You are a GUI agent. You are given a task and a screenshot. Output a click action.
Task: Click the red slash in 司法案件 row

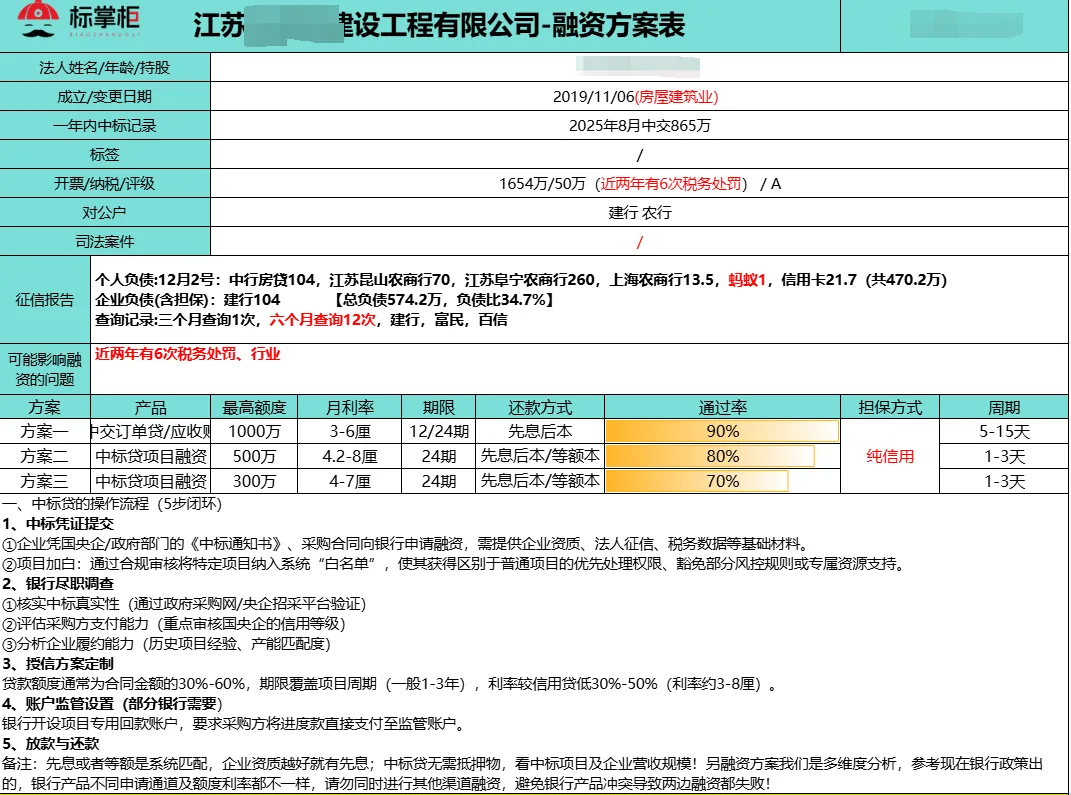(x=639, y=242)
